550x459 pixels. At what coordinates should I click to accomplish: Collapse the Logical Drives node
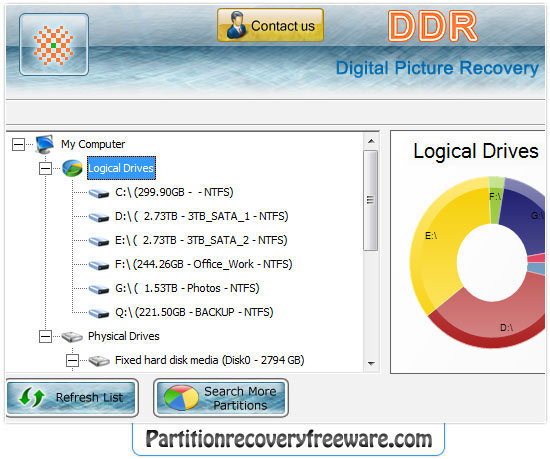tap(45, 168)
